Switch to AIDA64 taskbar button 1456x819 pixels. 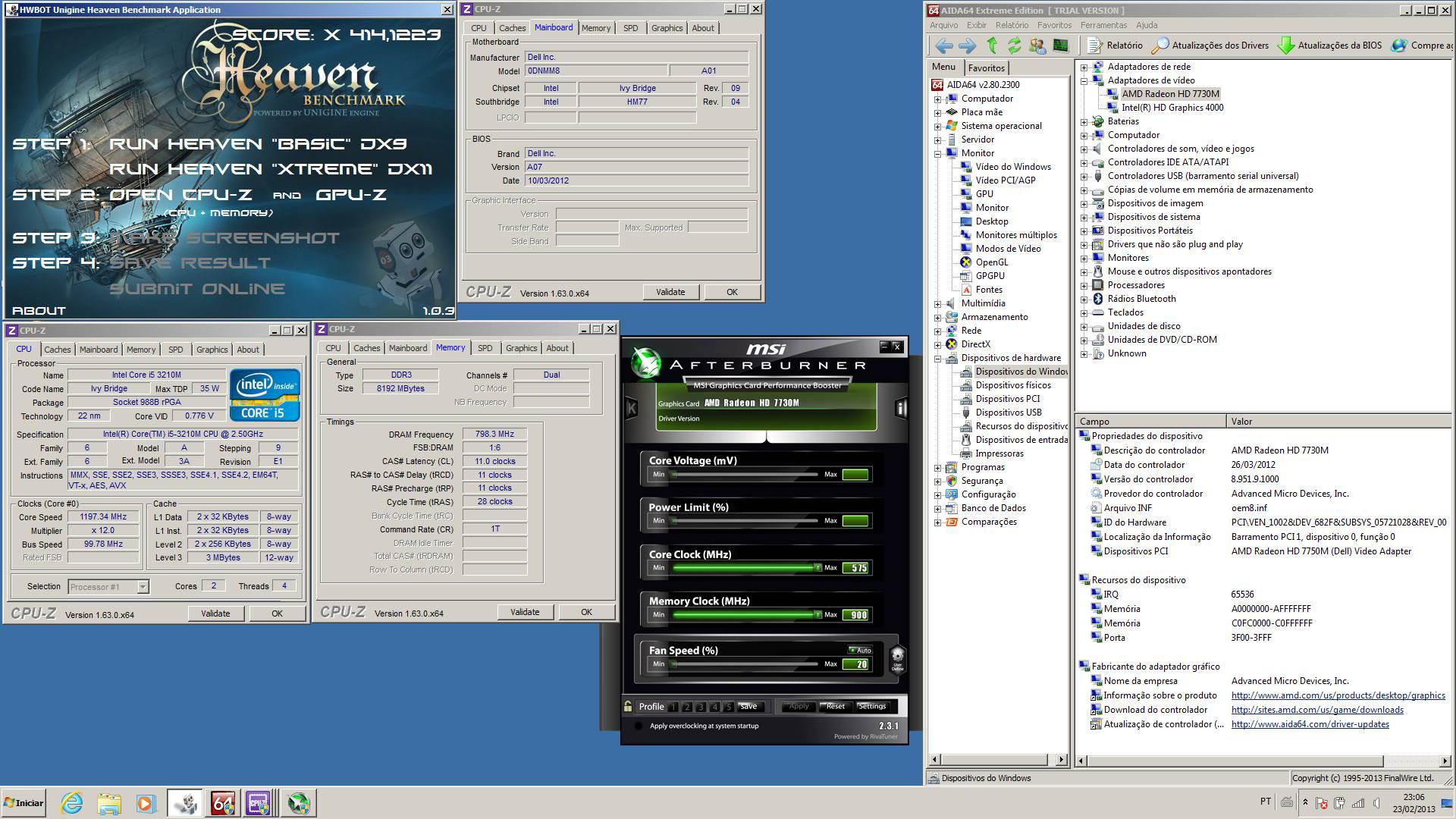pos(222,803)
